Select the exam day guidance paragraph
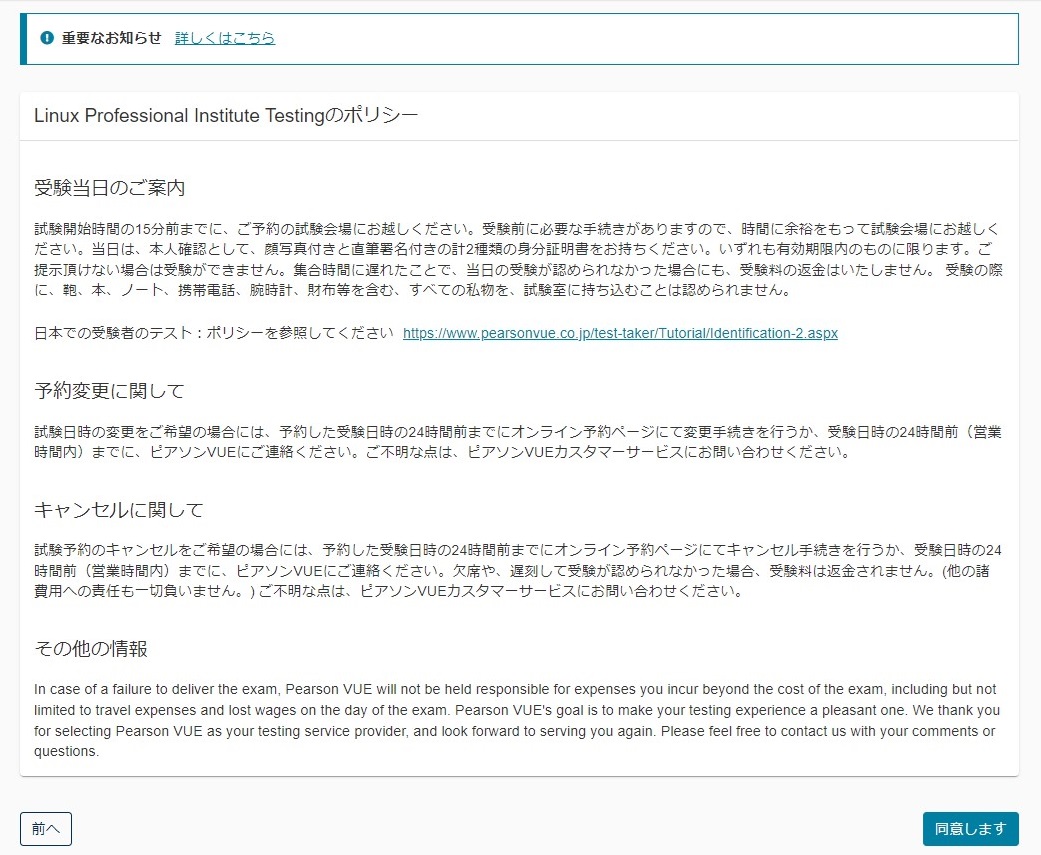Viewport: 1041px width, 855px height. click(500, 258)
